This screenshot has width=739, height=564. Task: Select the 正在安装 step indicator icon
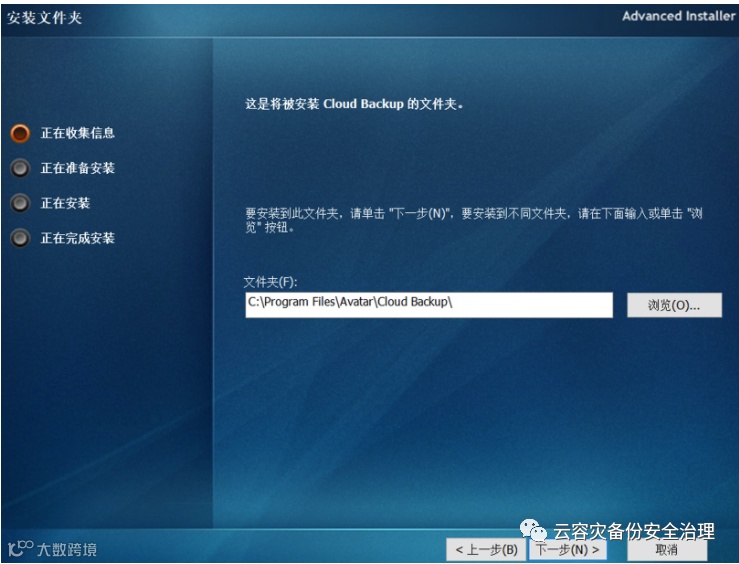20,203
